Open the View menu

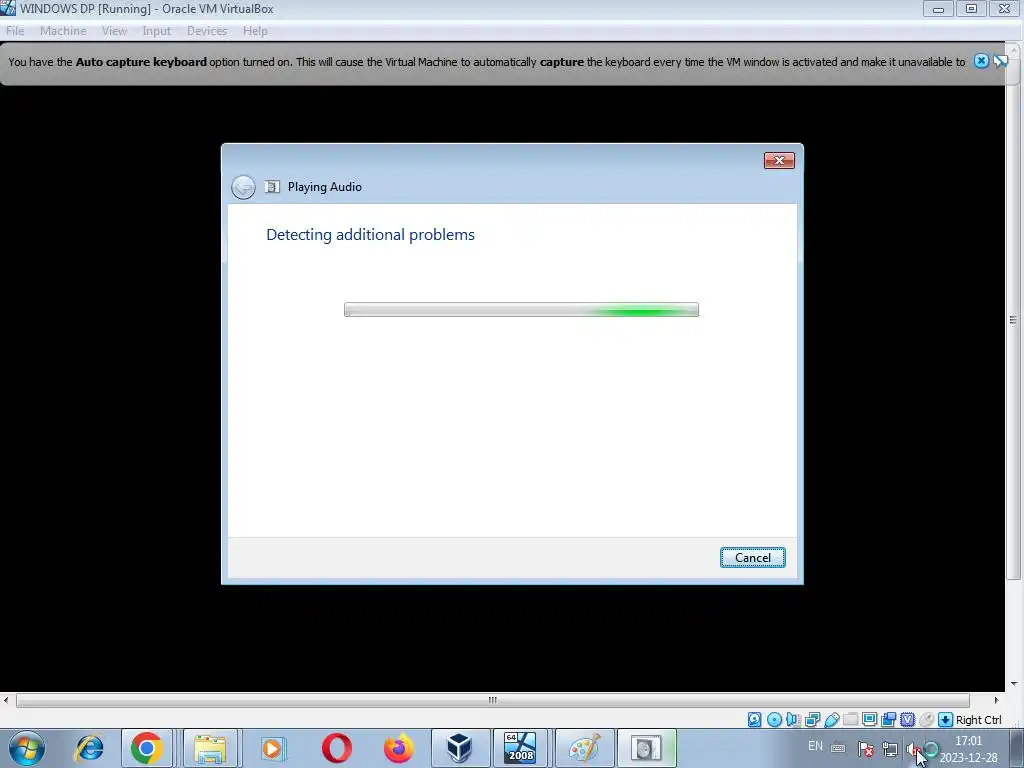tap(114, 31)
